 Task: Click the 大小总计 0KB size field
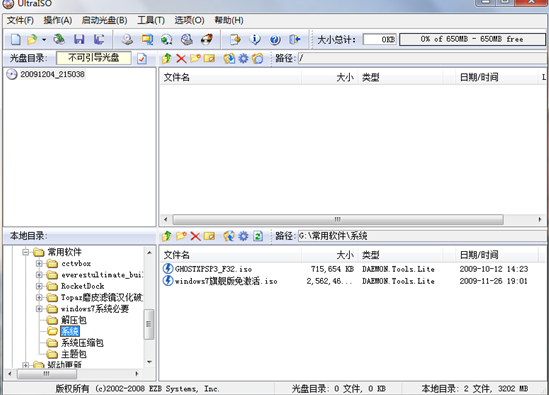[x=380, y=39]
